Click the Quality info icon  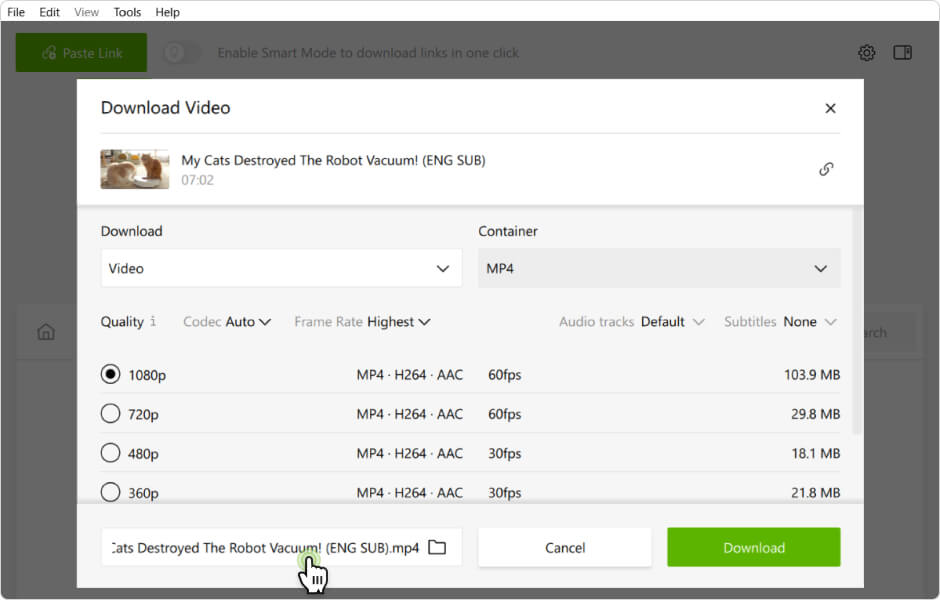(153, 322)
